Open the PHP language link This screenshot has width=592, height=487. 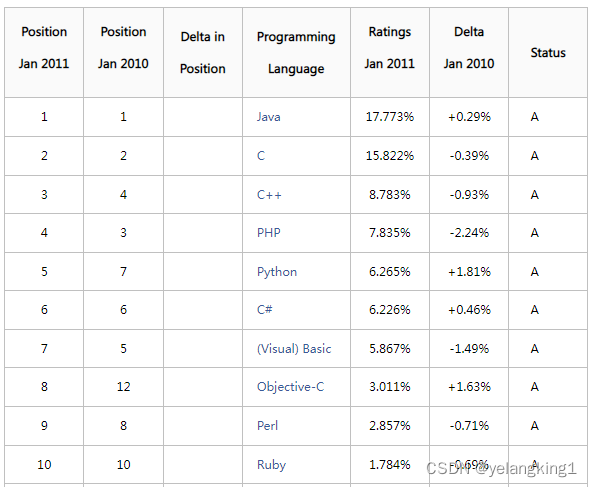pyautogui.click(x=268, y=233)
